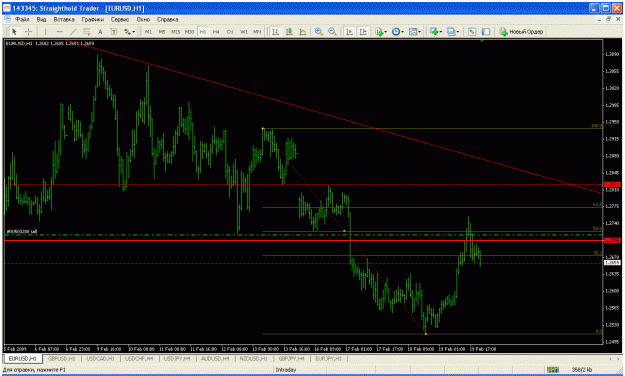Set chart type to line chart
Screen dimensions: 625x376
coord(303,32)
